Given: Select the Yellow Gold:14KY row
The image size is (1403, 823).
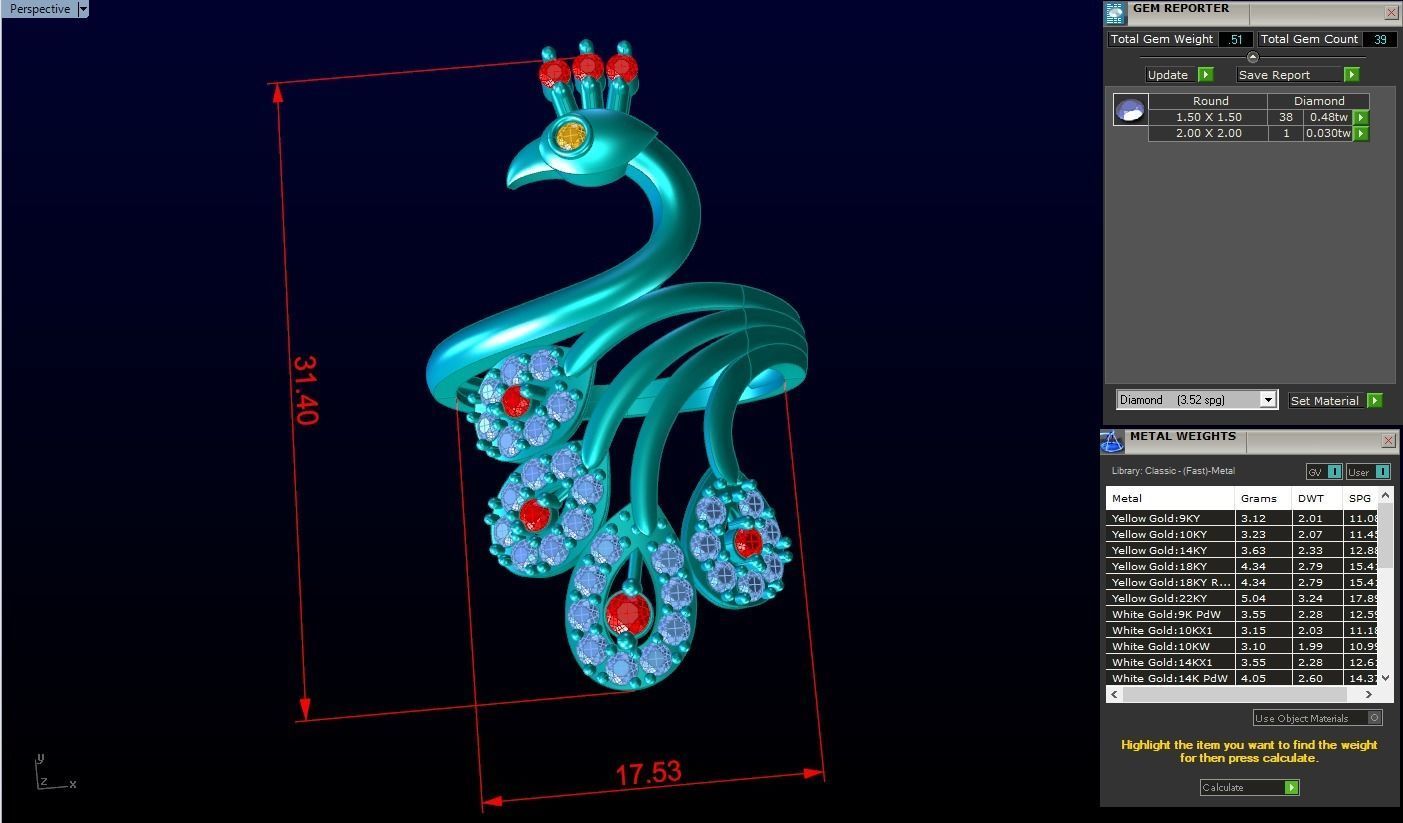Looking at the screenshot, I should pyautogui.click(x=1241, y=550).
